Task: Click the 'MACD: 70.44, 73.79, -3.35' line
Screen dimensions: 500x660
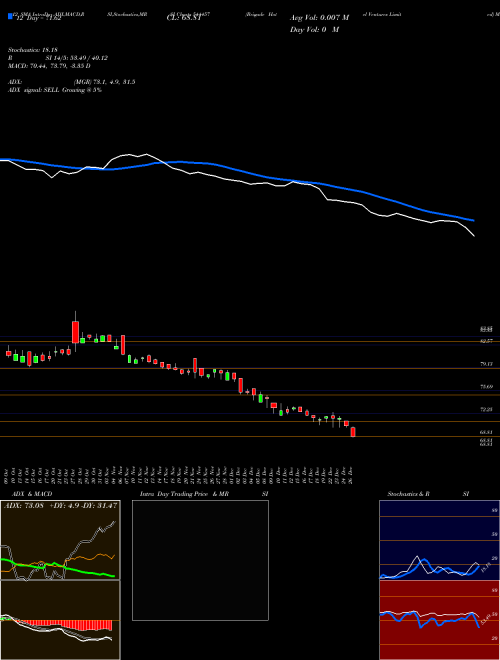Action: pyautogui.click(x=49, y=66)
